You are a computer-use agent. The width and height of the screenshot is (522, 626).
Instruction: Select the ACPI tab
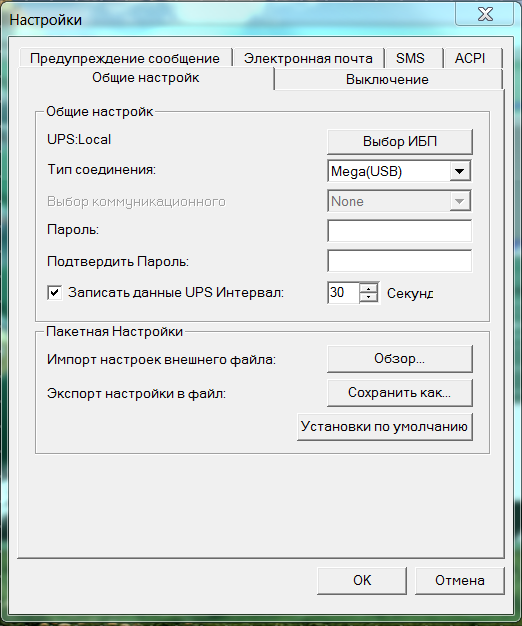pyautogui.click(x=470, y=58)
